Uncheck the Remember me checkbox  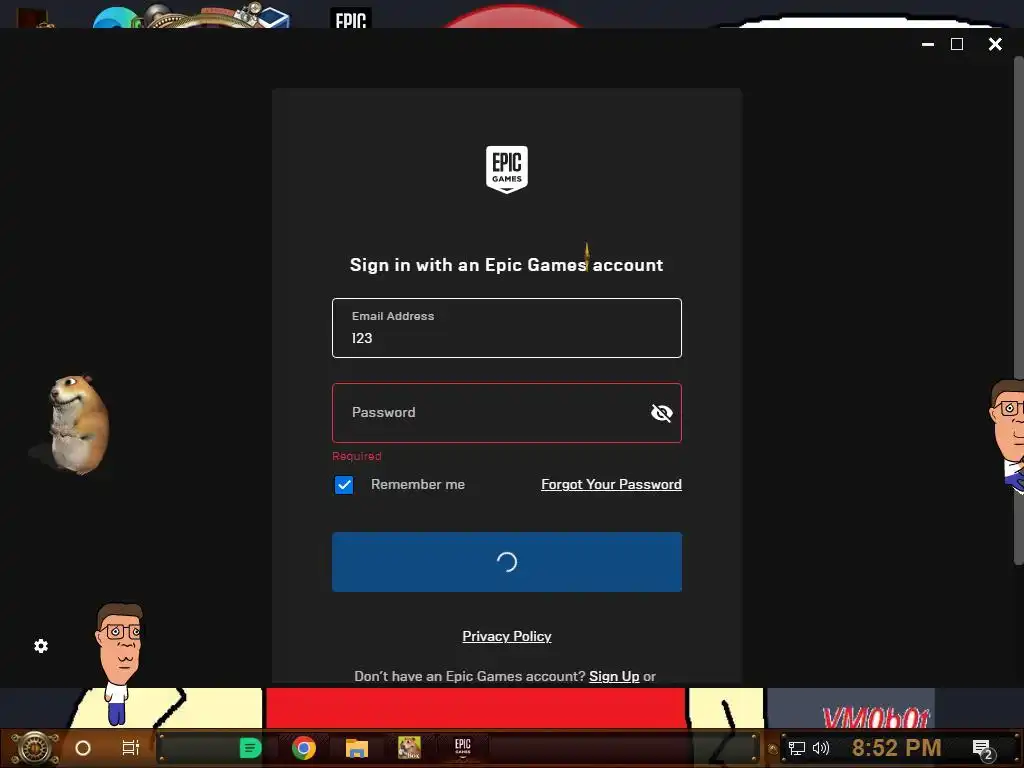(344, 485)
